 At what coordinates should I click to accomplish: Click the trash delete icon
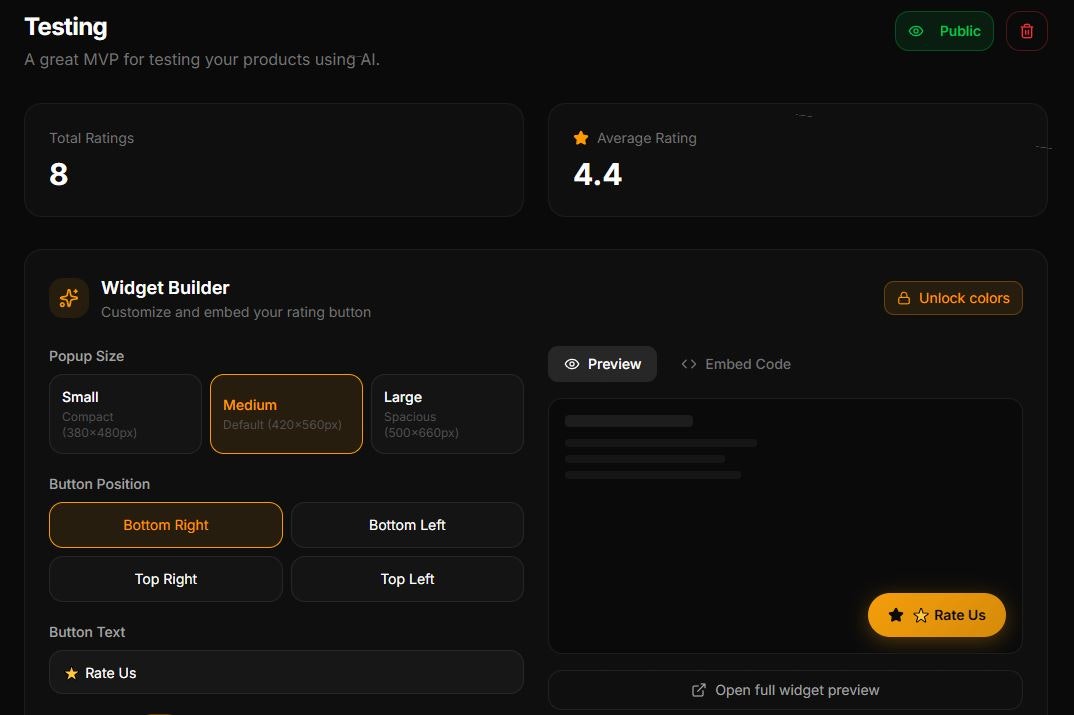click(1026, 31)
